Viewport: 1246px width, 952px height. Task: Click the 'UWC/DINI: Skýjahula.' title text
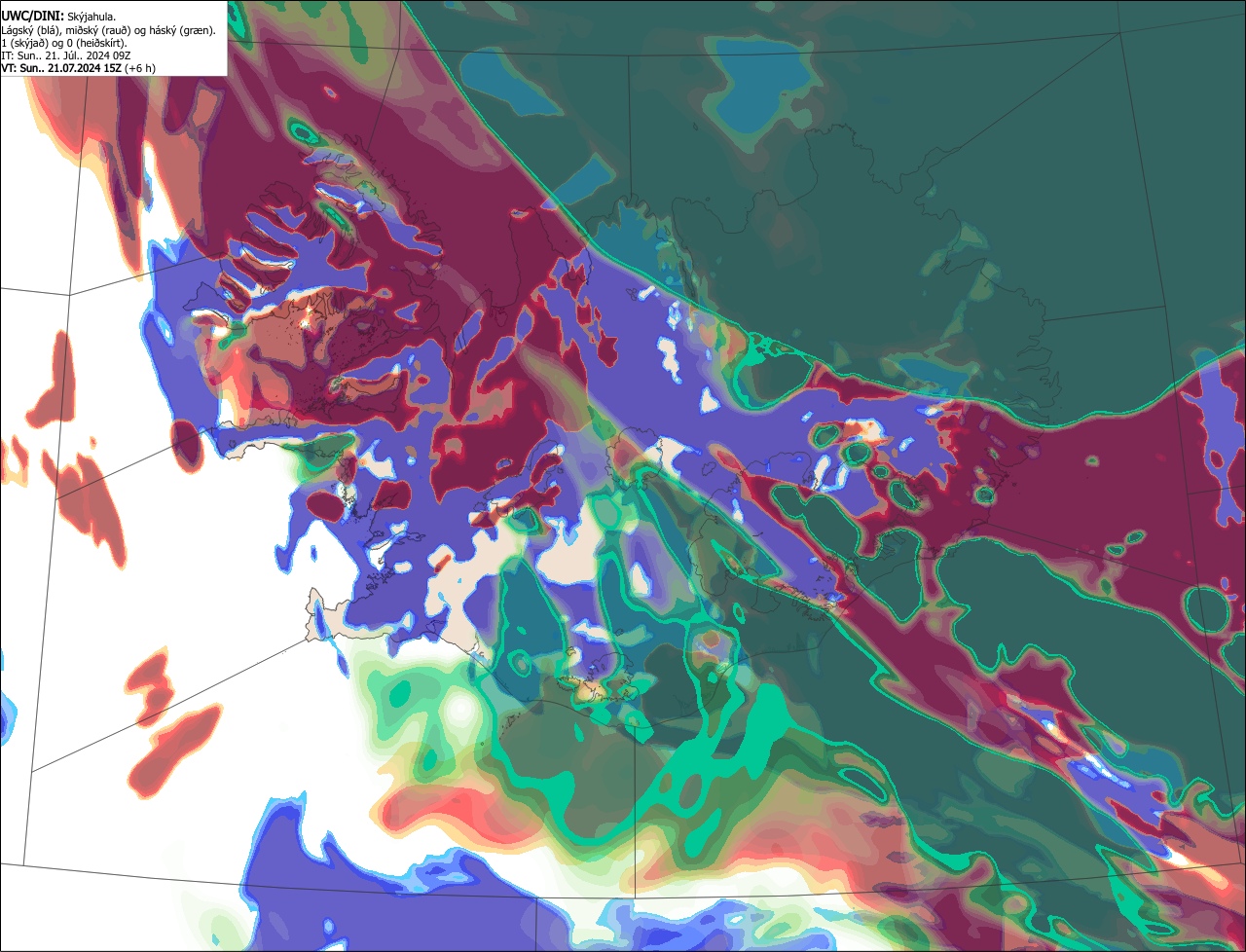click(58, 17)
